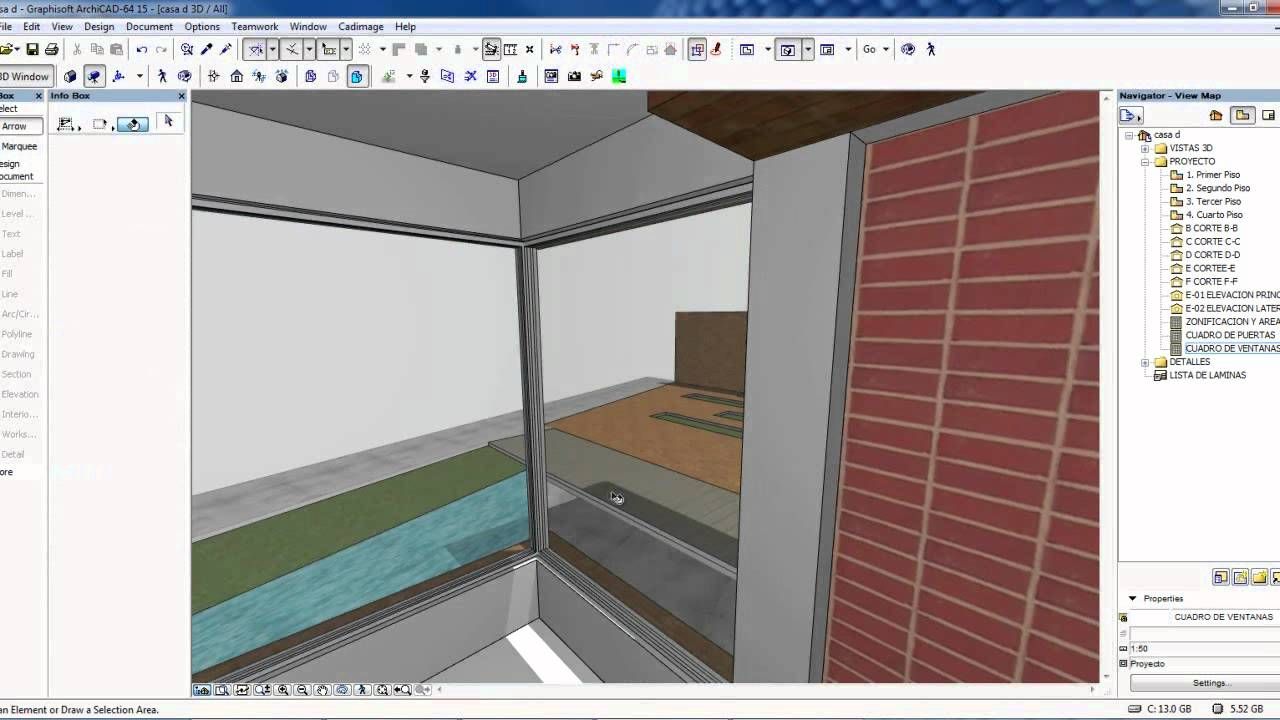Click the Save icon in toolbar

[x=32, y=49]
